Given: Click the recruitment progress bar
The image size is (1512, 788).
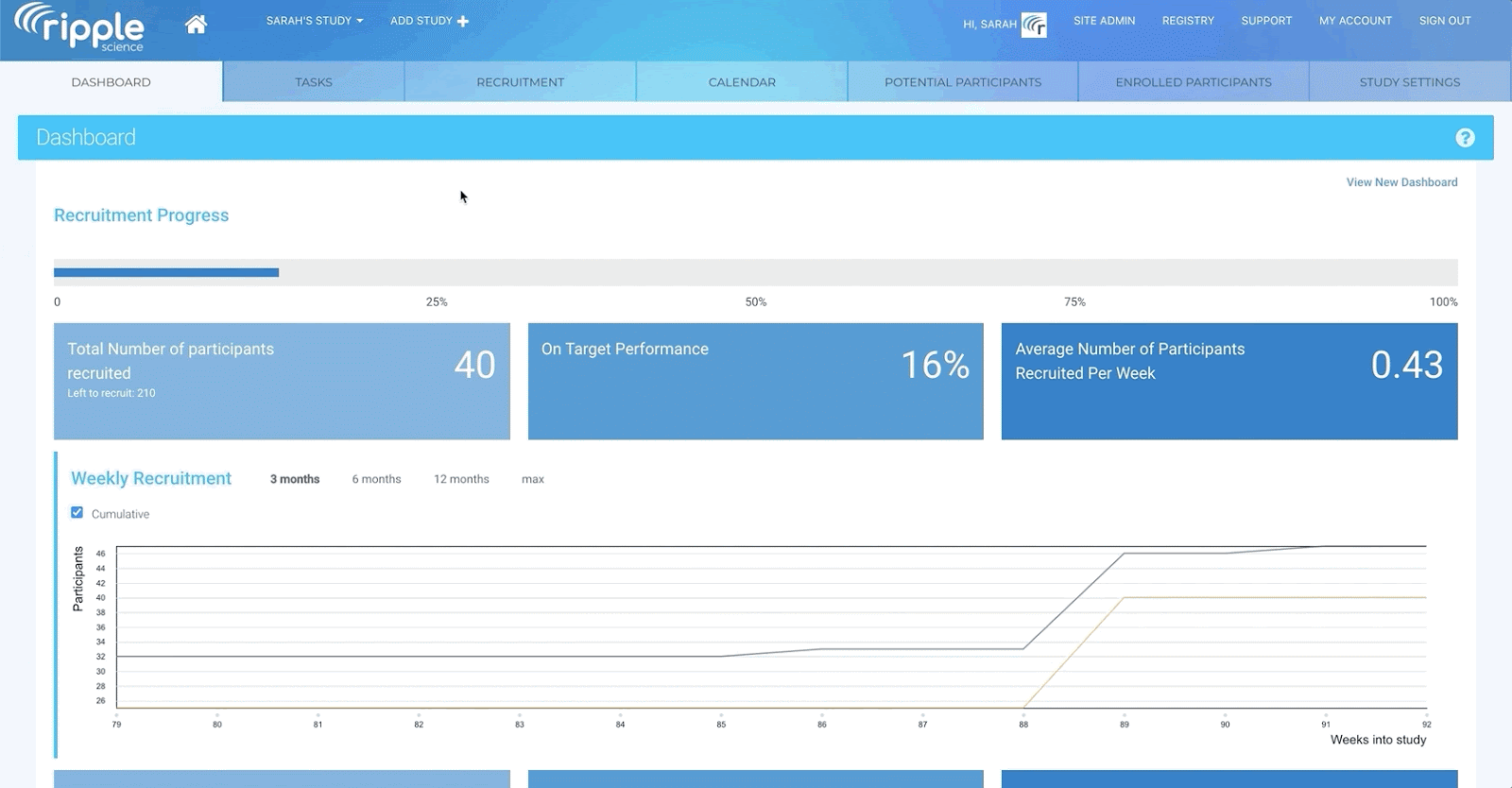Looking at the screenshot, I should click(x=755, y=273).
